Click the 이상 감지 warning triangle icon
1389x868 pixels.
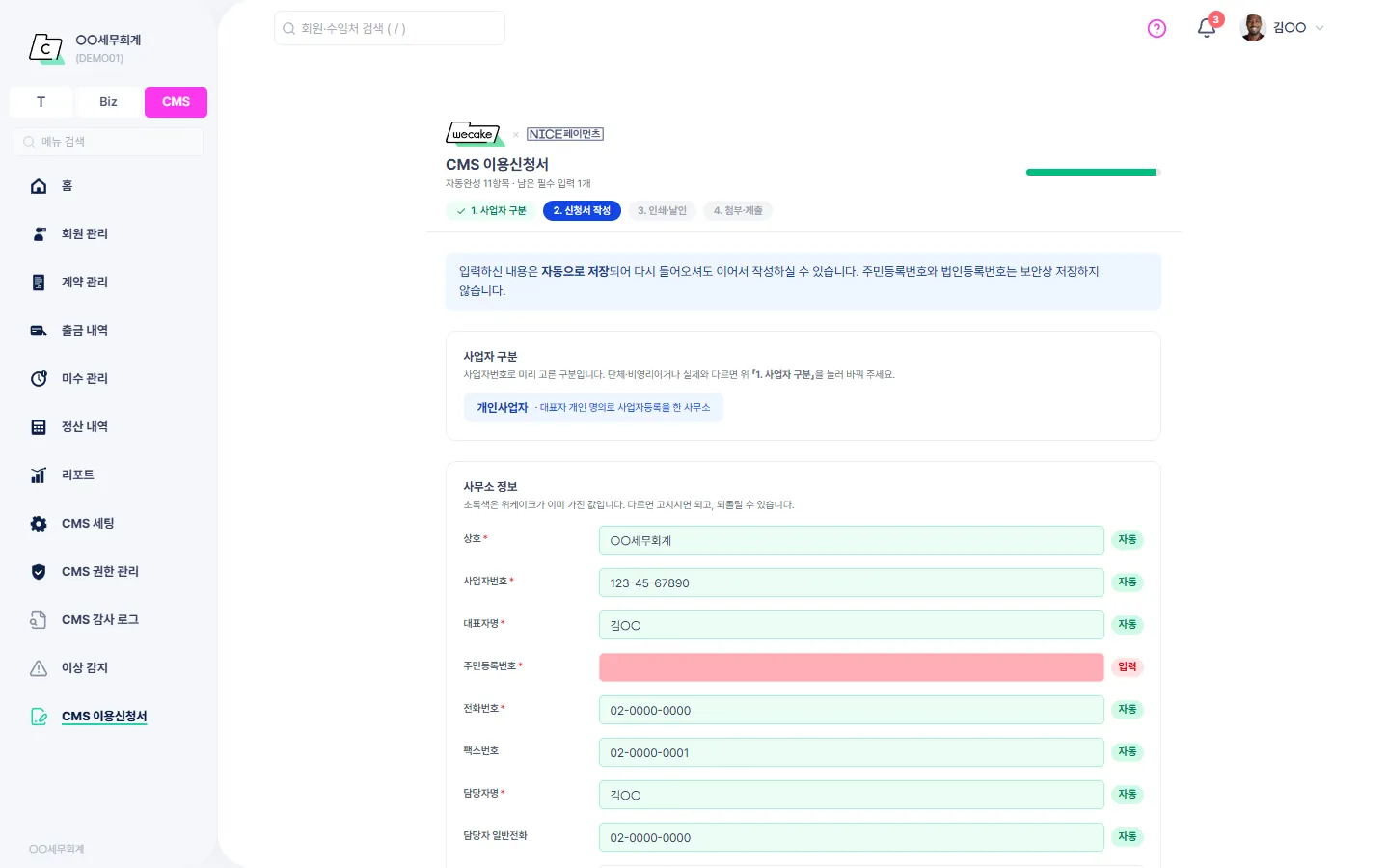click(x=39, y=668)
